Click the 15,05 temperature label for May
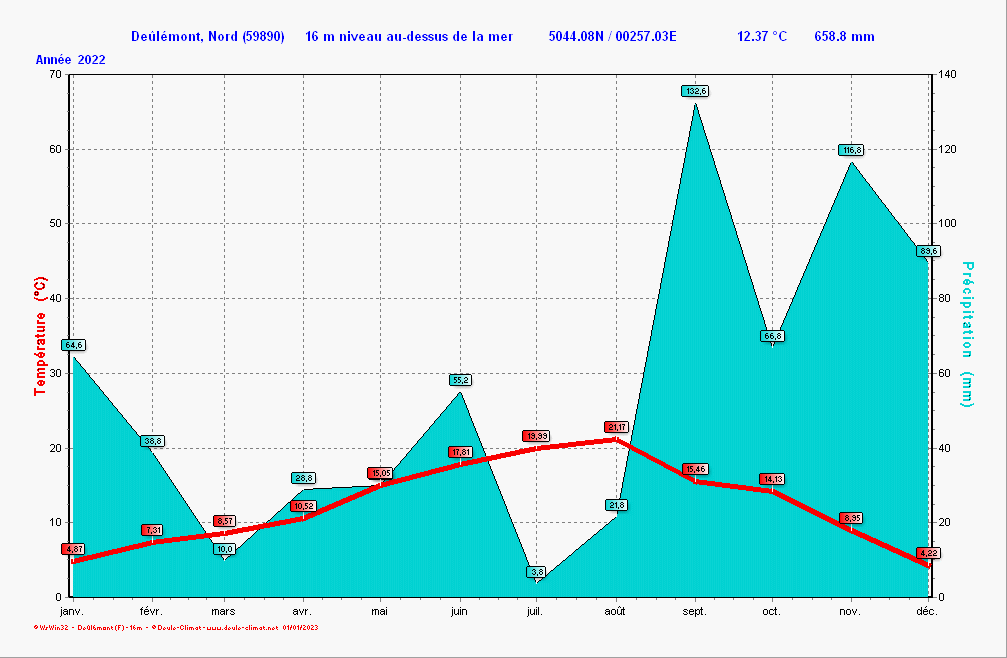Screen dimensions: 1007x658 click(380, 473)
